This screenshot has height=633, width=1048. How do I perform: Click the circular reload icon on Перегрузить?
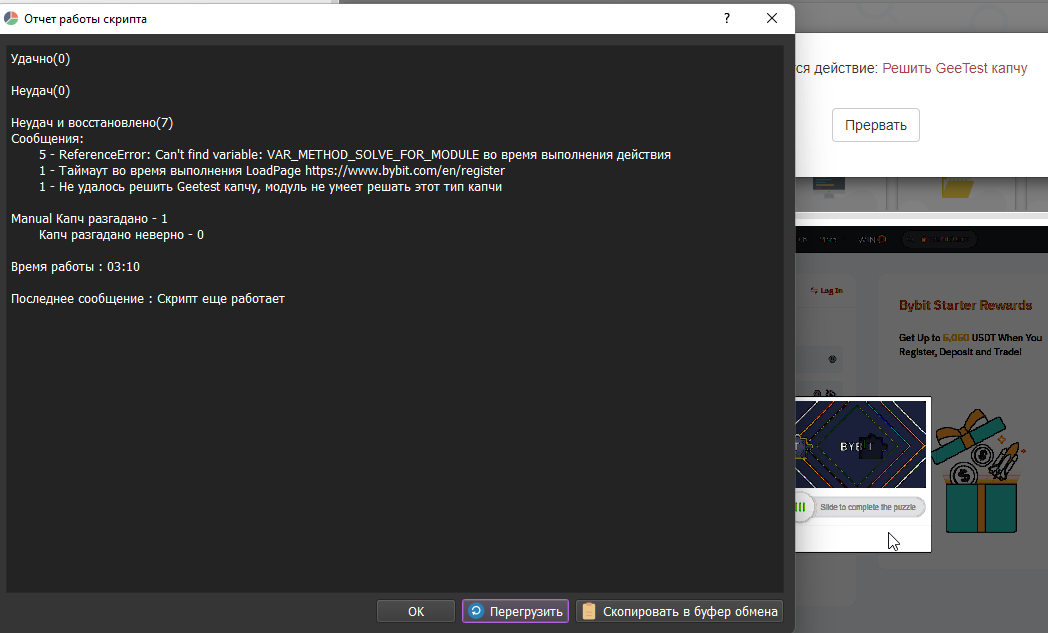click(x=476, y=611)
